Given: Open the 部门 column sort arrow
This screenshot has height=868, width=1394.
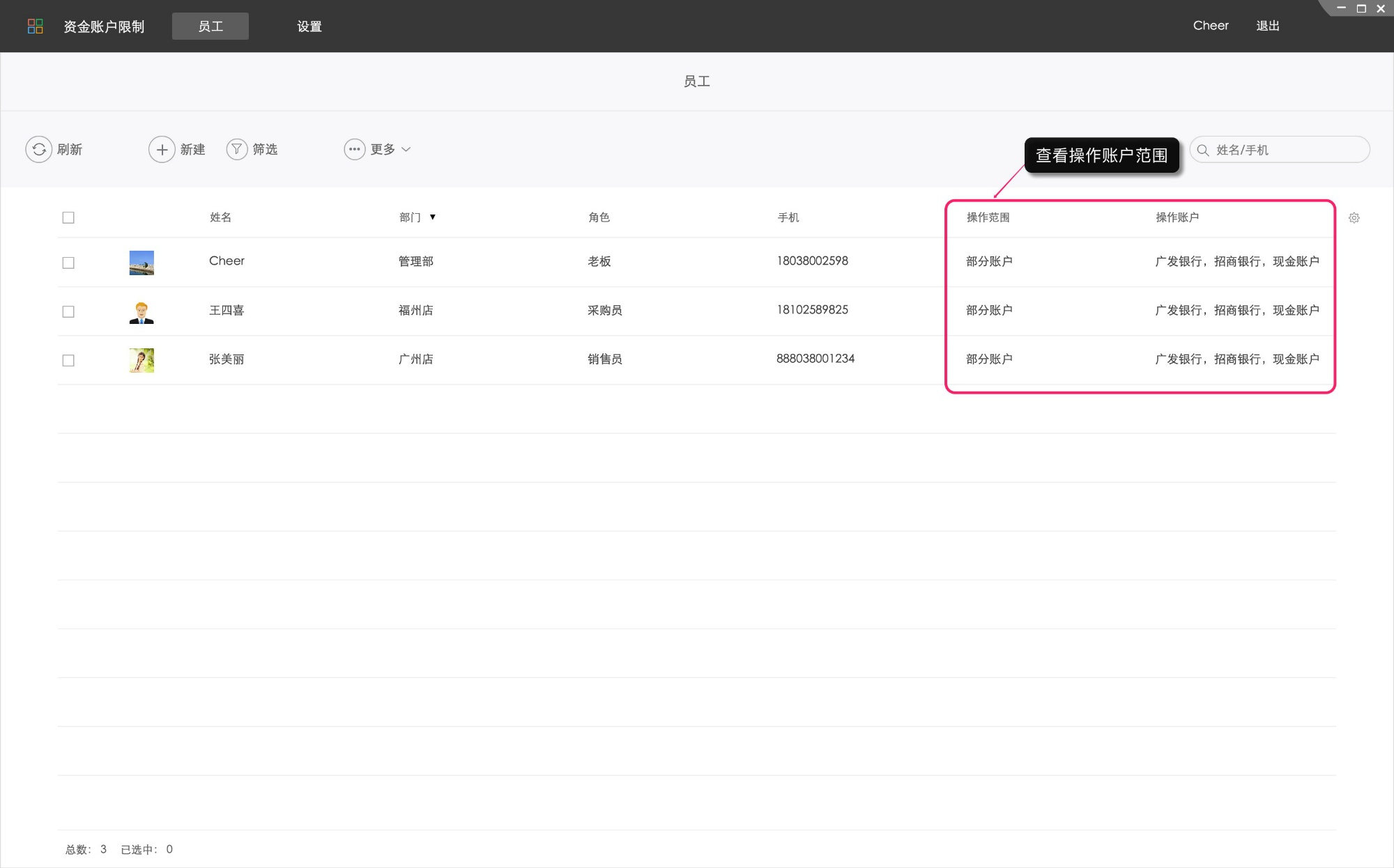Looking at the screenshot, I should click(x=433, y=217).
